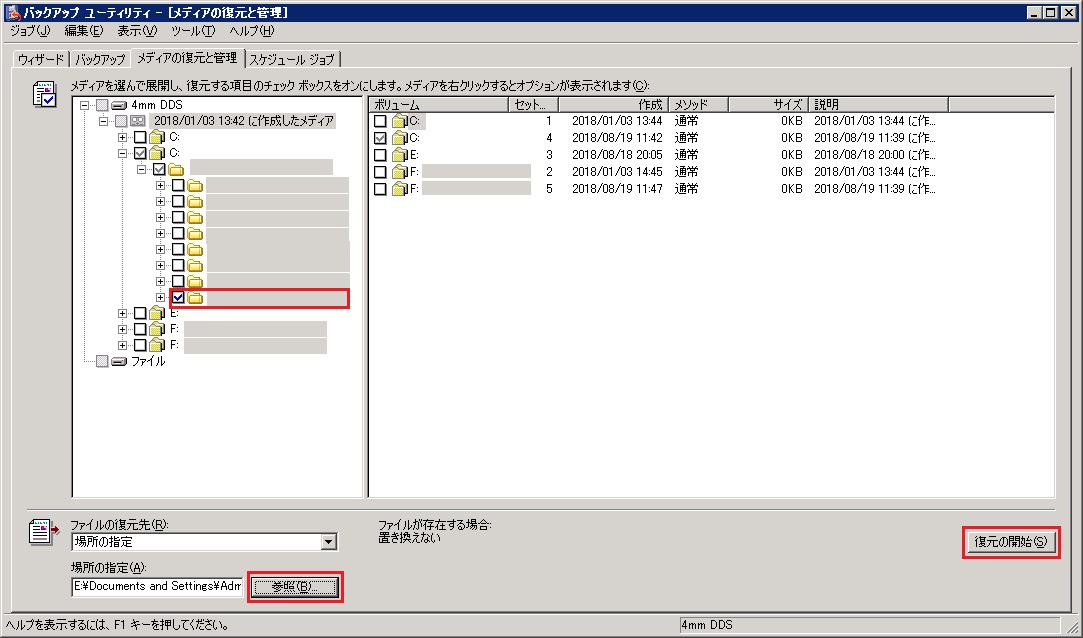
Task: Click the ファイル device icon in tree
Action: (119, 361)
